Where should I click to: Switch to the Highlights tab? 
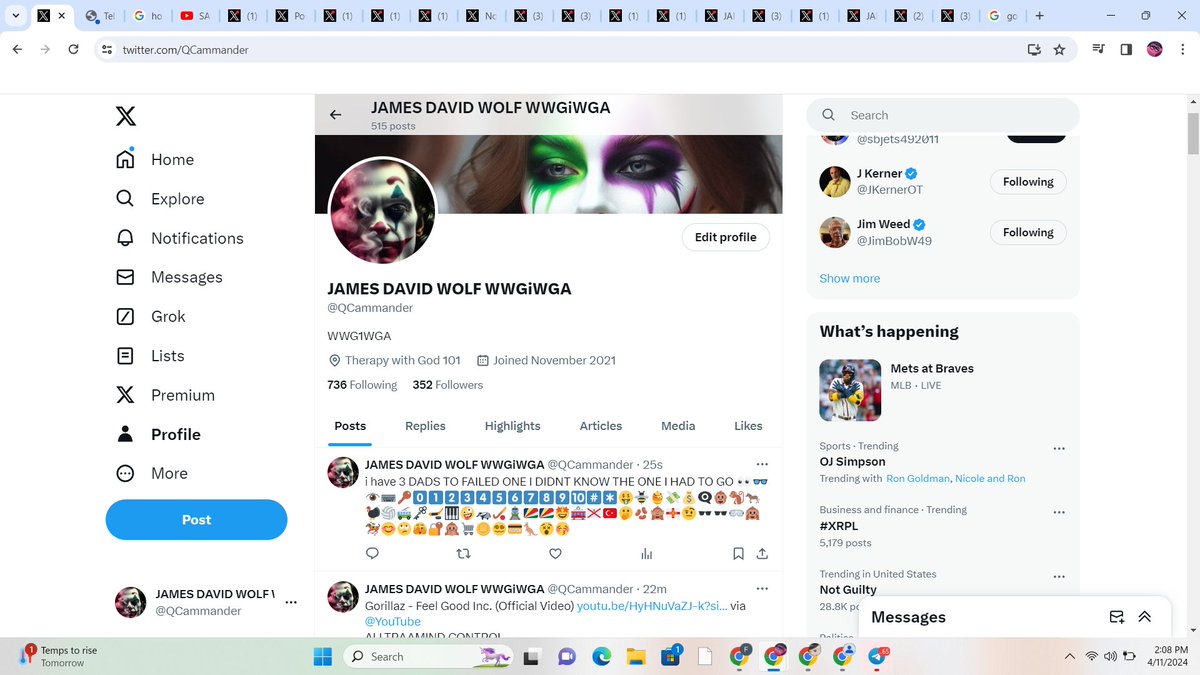(x=512, y=426)
